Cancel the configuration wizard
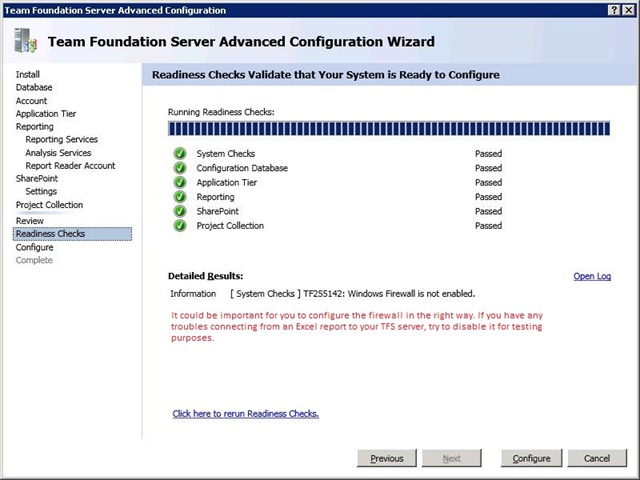Image resolution: width=640 pixels, height=480 pixels. (x=597, y=458)
